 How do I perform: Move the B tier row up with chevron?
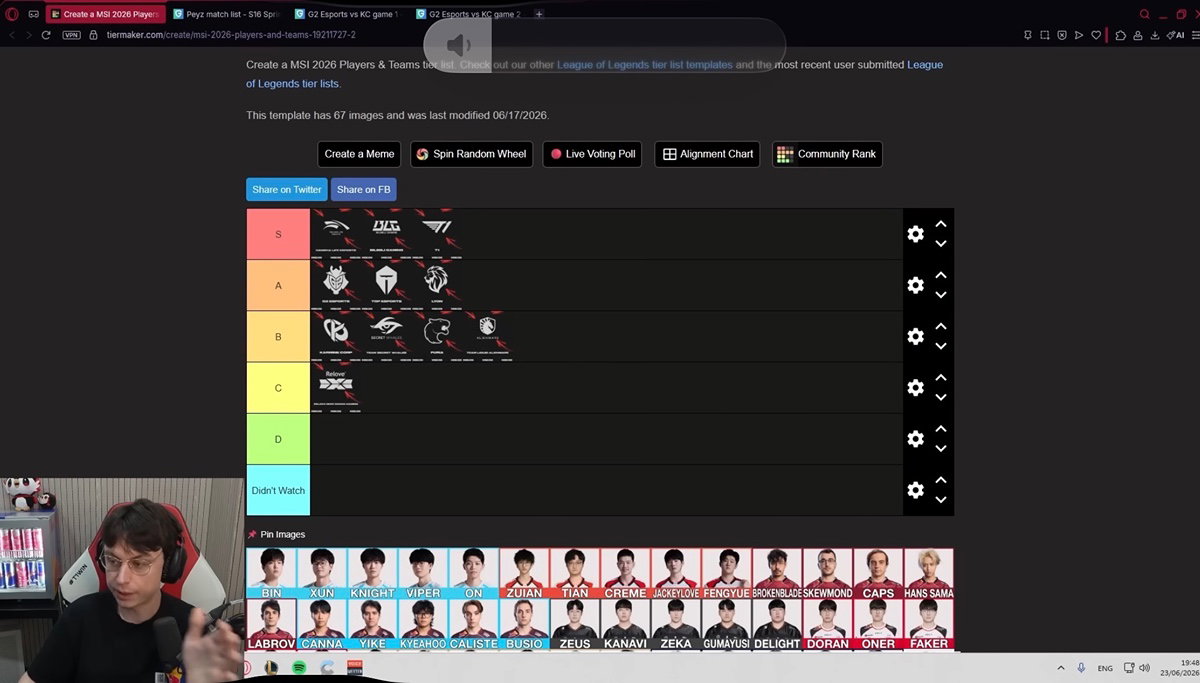click(940, 327)
